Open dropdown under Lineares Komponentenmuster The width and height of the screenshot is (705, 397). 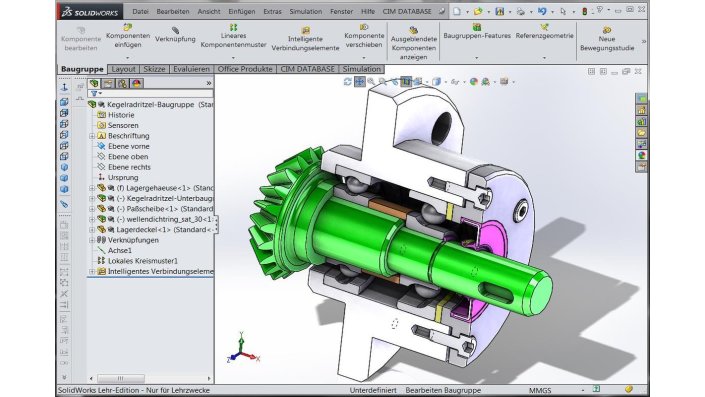[x=233, y=58]
